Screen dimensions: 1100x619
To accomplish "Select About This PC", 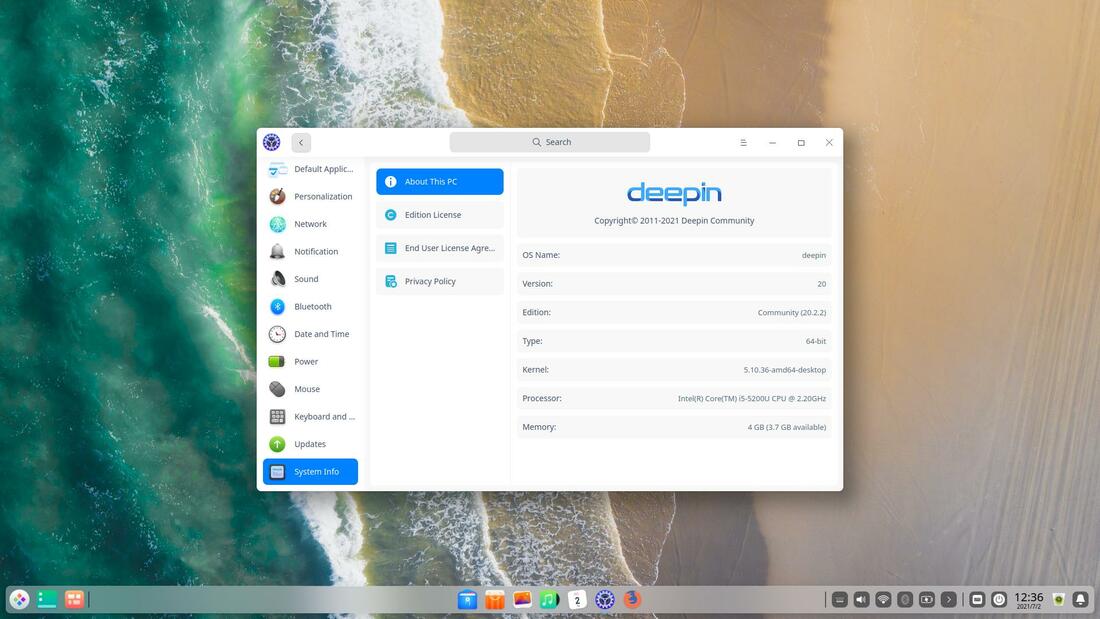I will pyautogui.click(x=440, y=182).
